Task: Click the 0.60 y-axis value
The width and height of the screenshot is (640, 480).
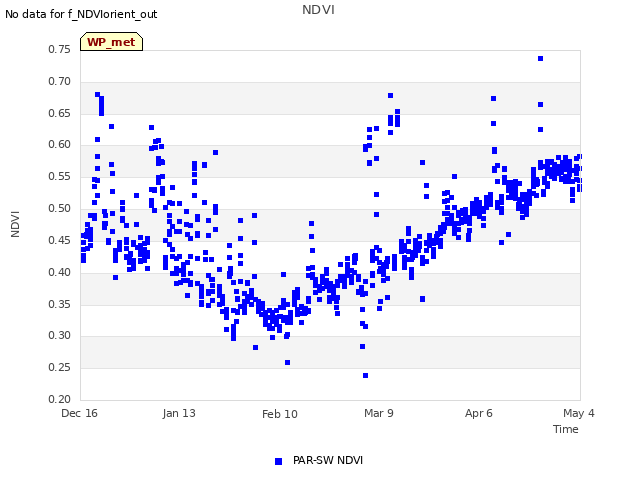Action: pos(60,144)
